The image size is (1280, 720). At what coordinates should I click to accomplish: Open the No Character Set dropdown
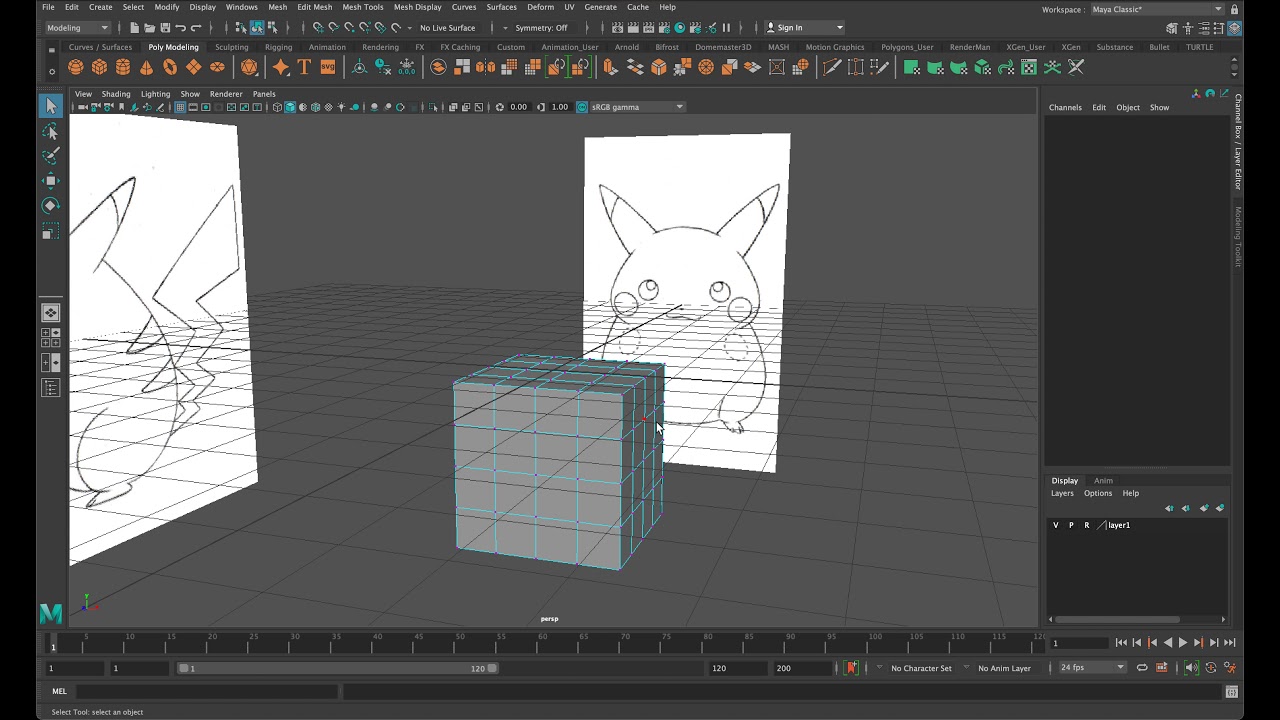921,668
